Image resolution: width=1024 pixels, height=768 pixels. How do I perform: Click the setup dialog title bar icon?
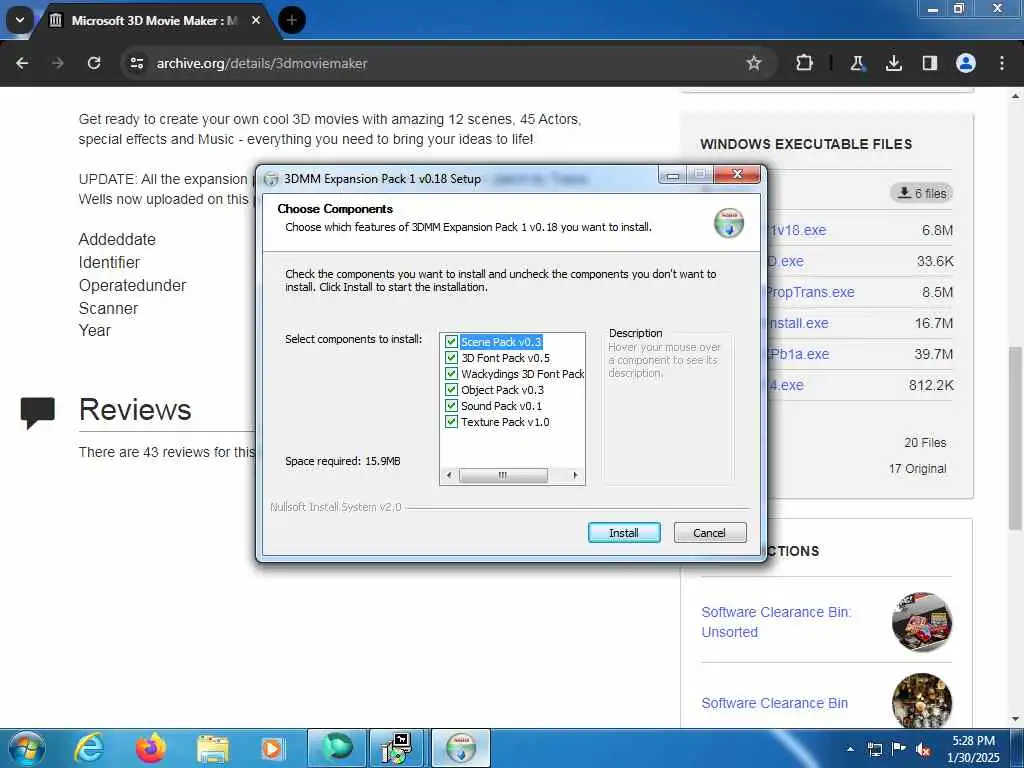click(271, 179)
